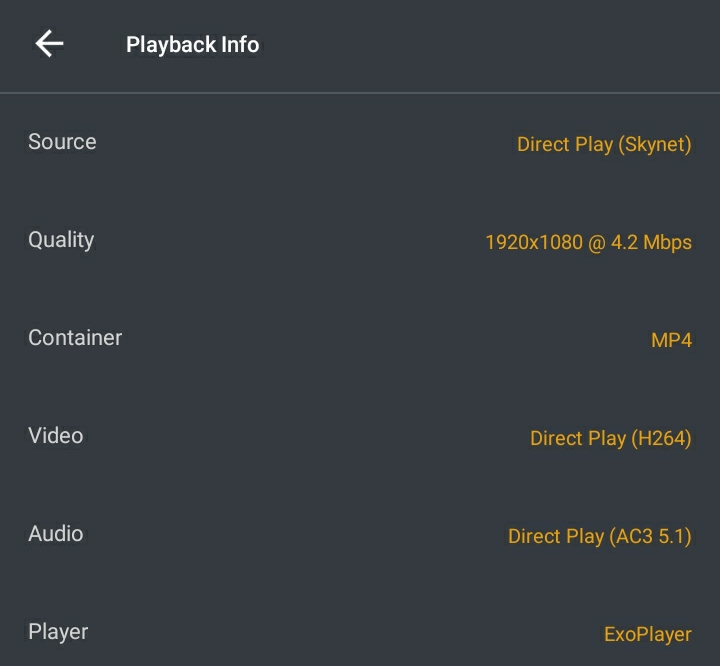This screenshot has width=720, height=666.
Task: Click the MP4 container value
Action: (x=671, y=340)
